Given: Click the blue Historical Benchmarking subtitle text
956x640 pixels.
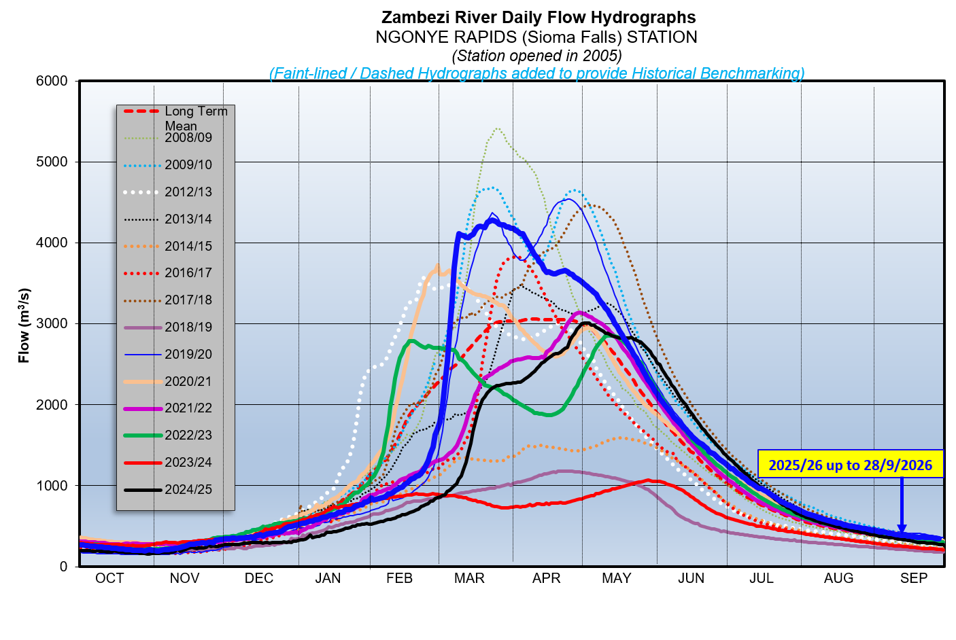Looking at the screenshot, I should click(537, 73).
